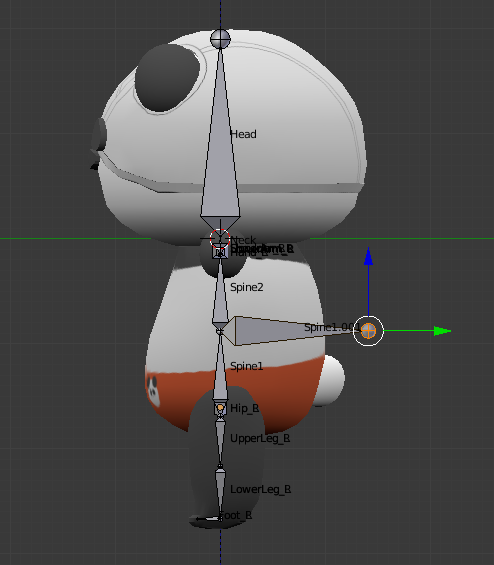Click the panda's black nose
The width and height of the screenshot is (494, 565).
coord(99,134)
